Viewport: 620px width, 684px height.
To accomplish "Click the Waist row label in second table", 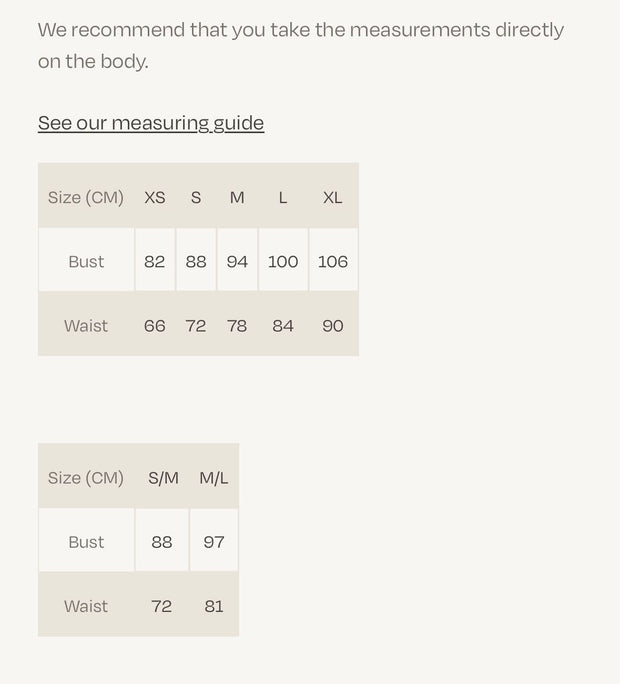I will tap(86, 606).
